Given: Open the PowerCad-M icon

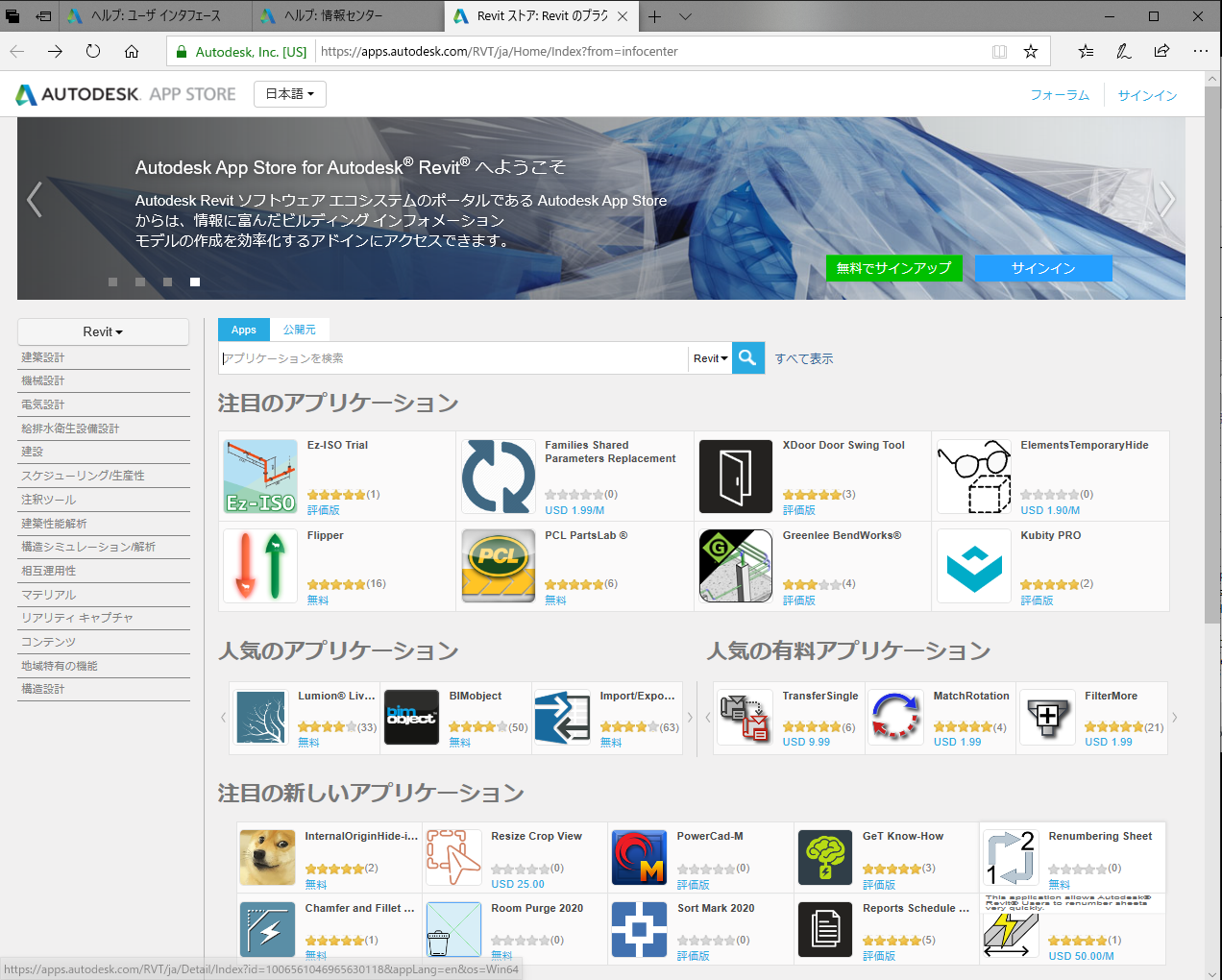Looking at the screenshot, I should [x=639, y=858].
